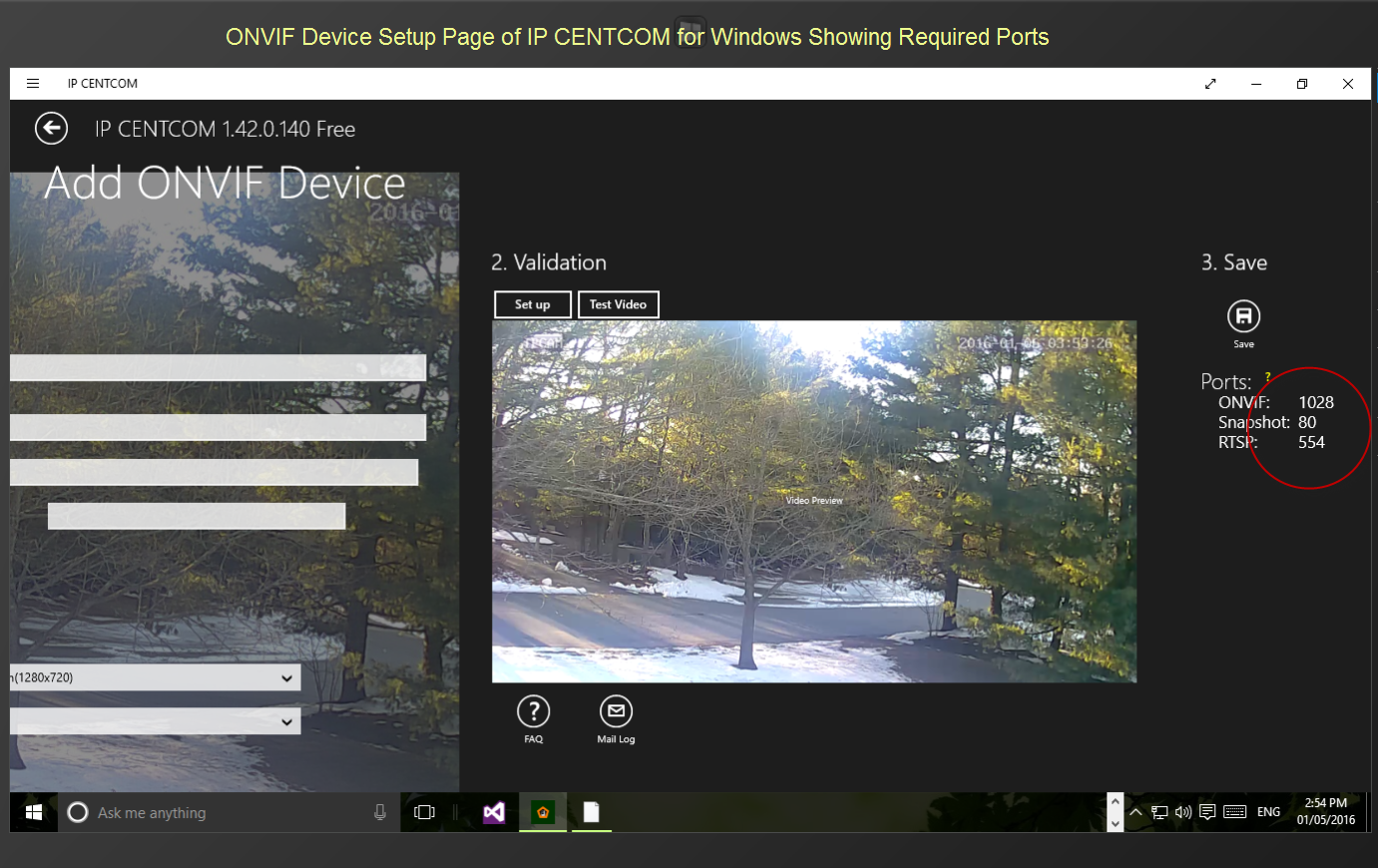Open the Windows Start menu

click(33, 812)
